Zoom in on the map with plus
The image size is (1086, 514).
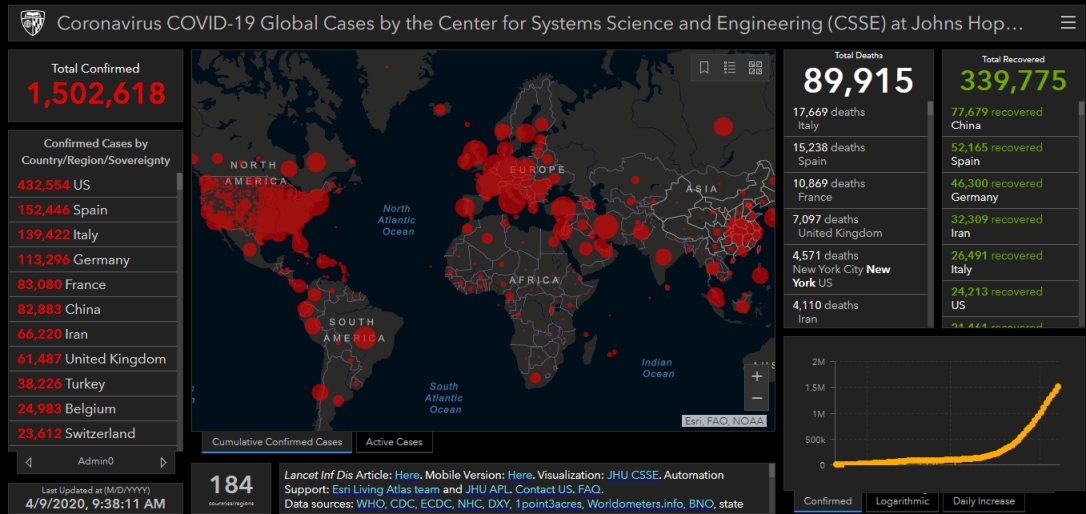pyautogui.click(x=757, y=376)
